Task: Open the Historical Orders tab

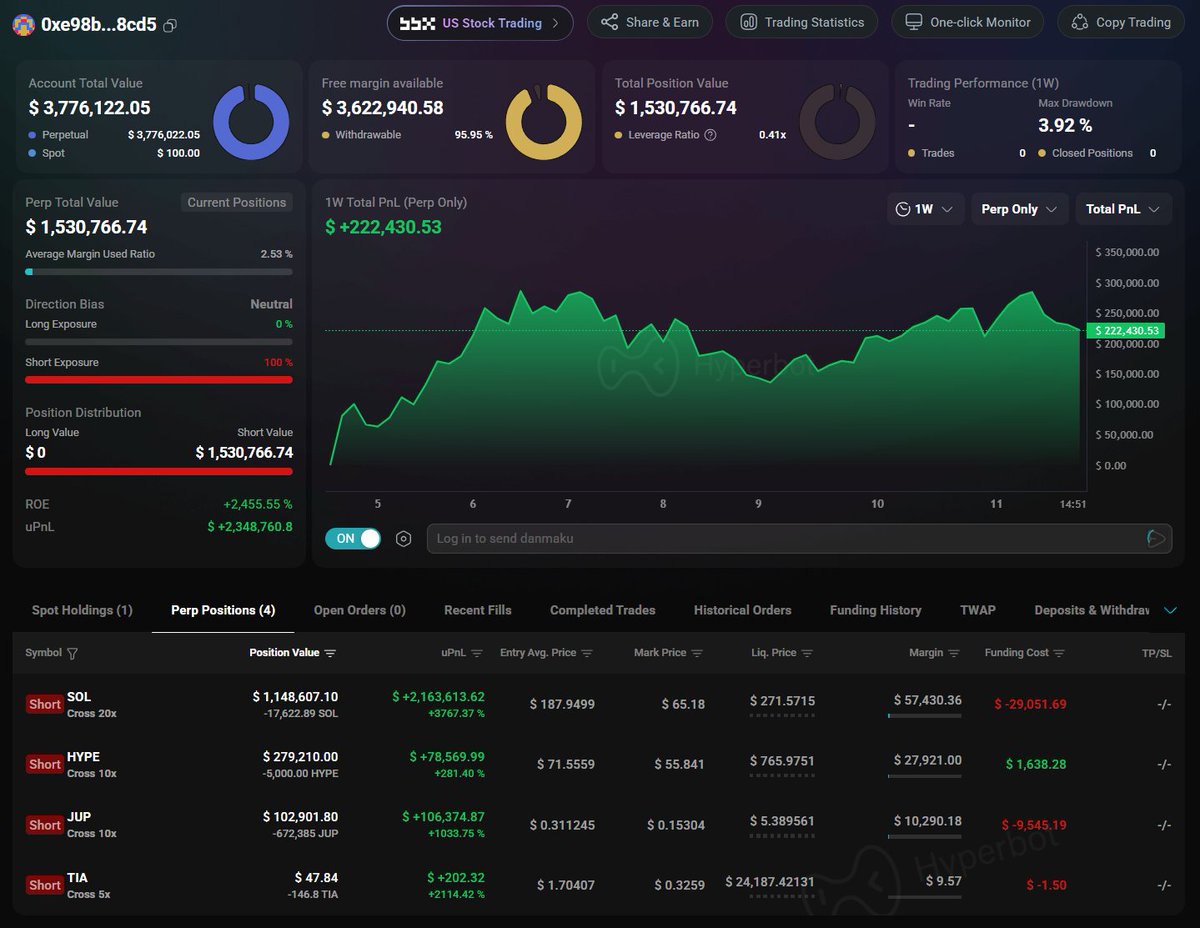Action: pyautogui.click(x=743, y=610)
